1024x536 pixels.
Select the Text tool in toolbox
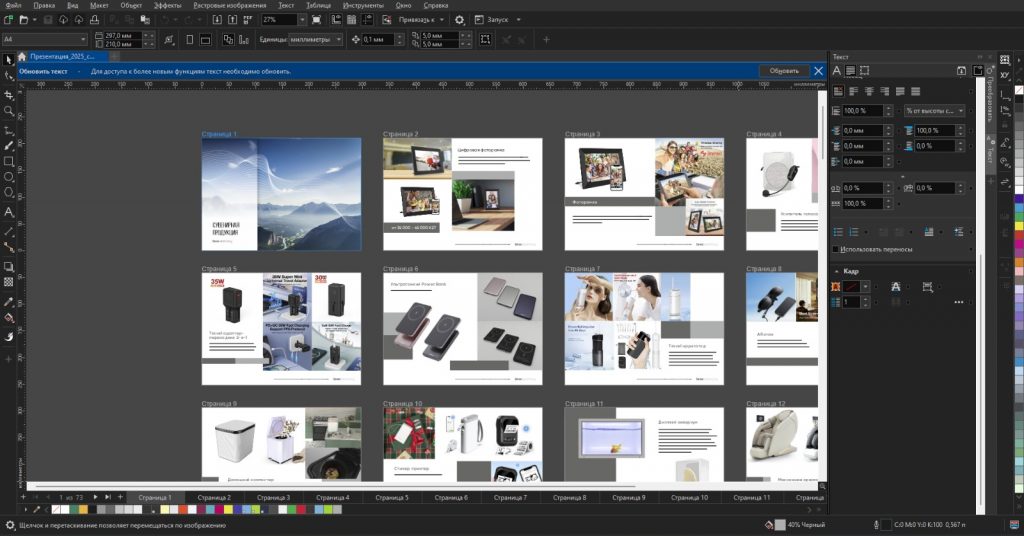click(x=9, y=212)
